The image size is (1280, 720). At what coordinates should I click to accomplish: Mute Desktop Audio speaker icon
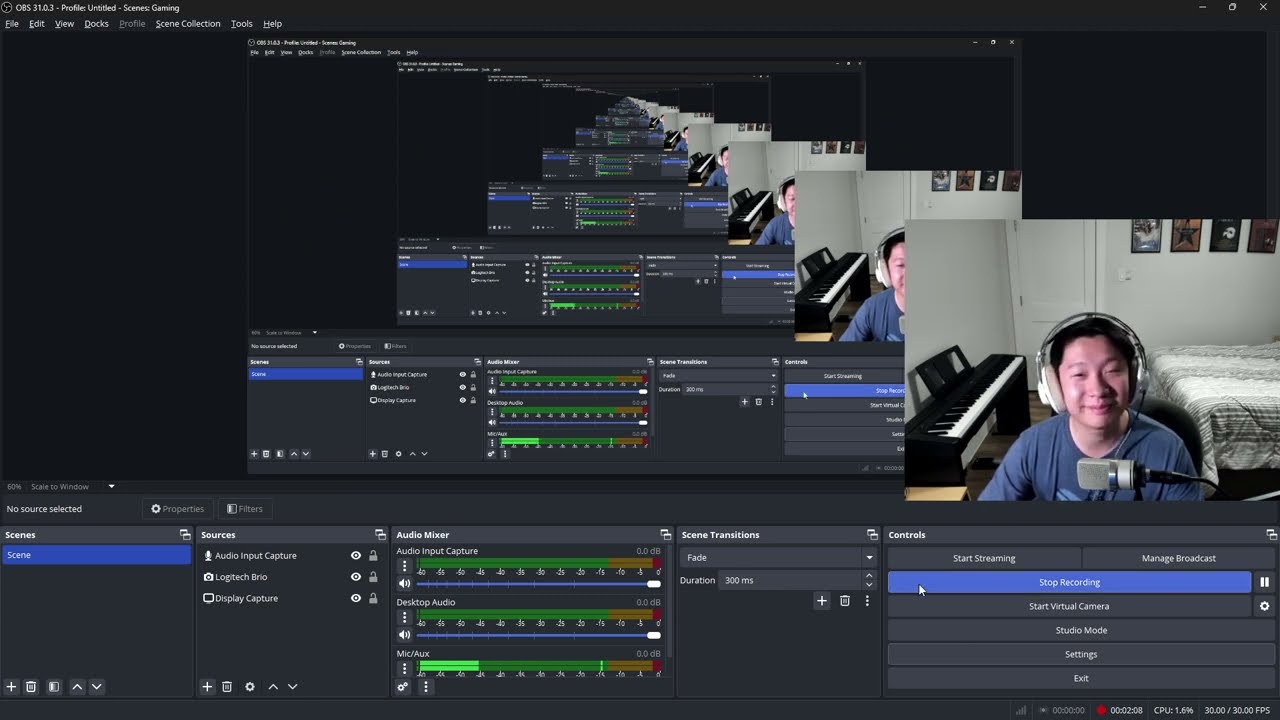point(404,634)
